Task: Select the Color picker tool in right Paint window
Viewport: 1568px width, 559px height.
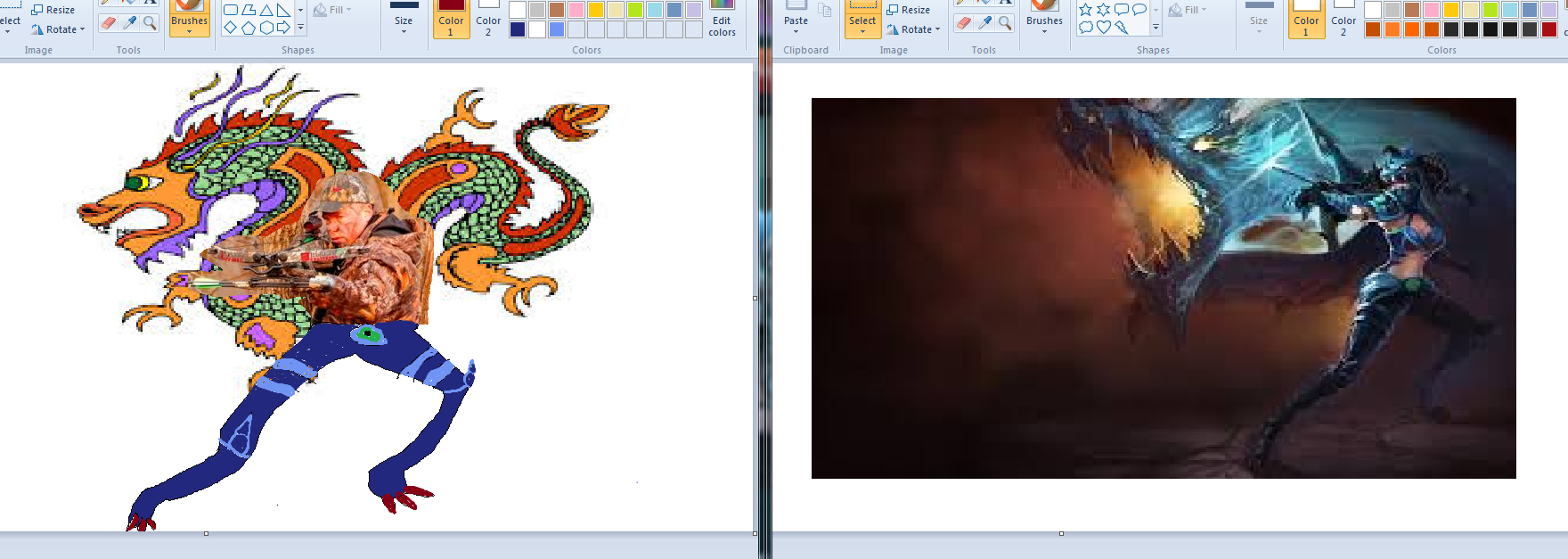Action: click(x=984, y=23)
